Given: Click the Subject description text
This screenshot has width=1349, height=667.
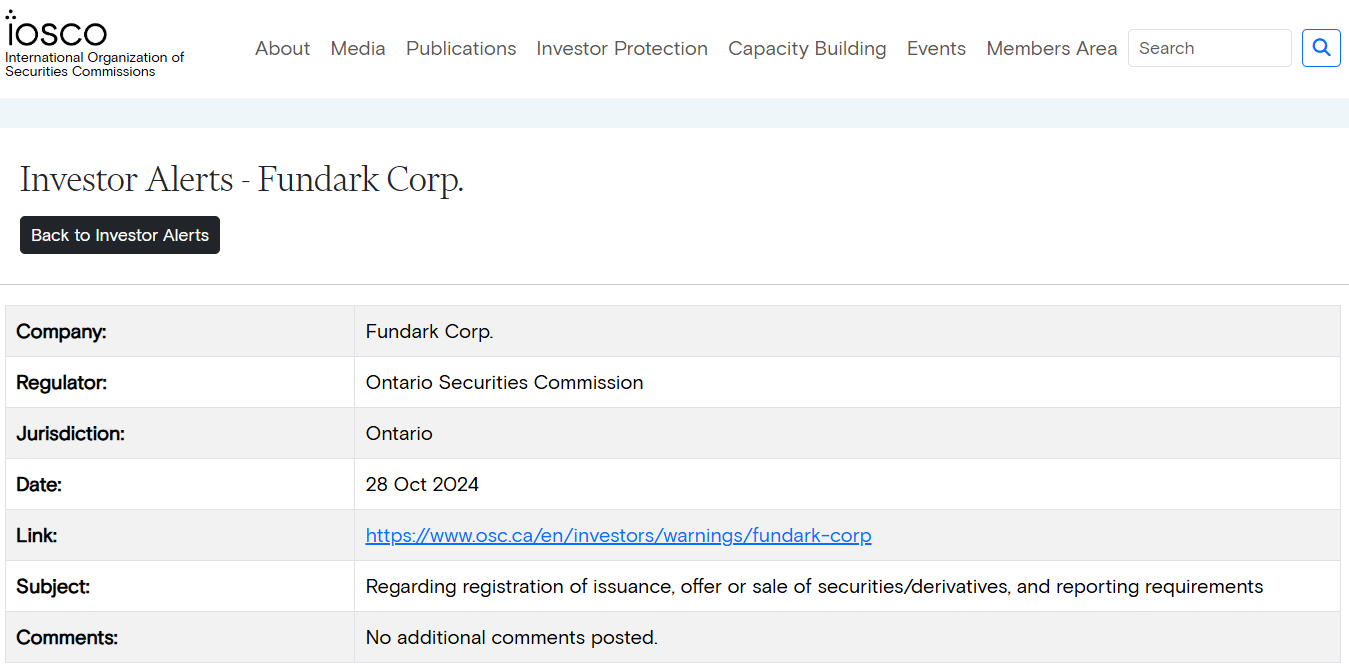Looking at the screenshot, I should pyautogui.click(x=814, y=587).
